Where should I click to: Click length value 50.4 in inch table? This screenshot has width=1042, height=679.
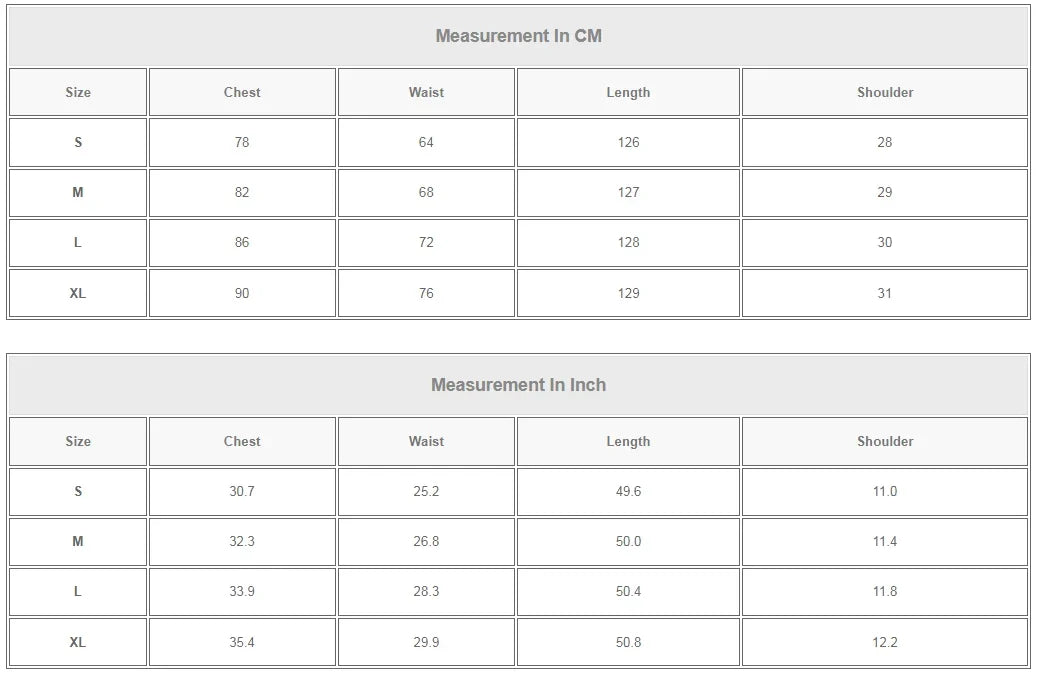(x=628, y=591)
